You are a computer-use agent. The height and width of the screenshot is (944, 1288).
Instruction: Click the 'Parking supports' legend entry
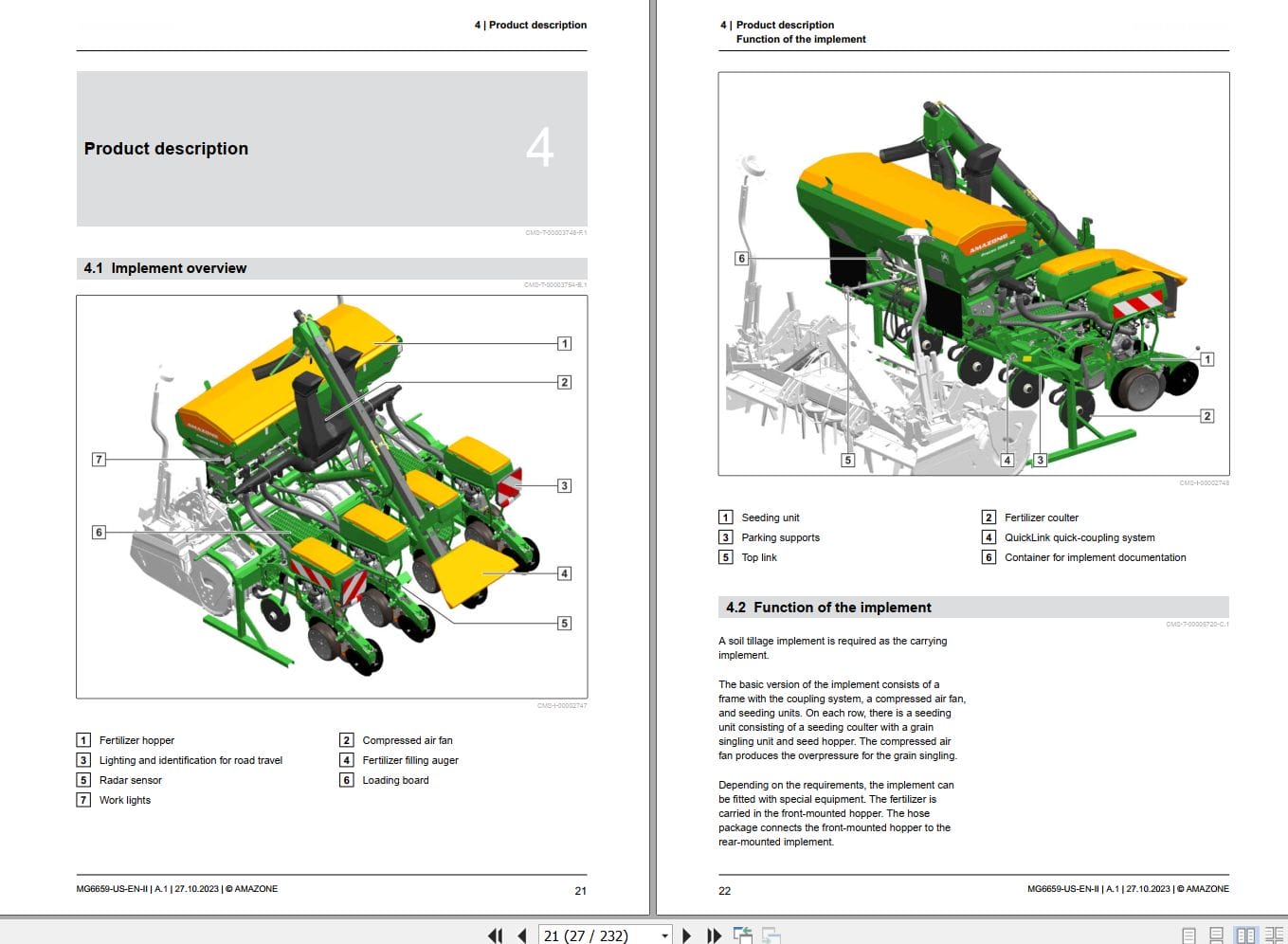coord(780,537)
